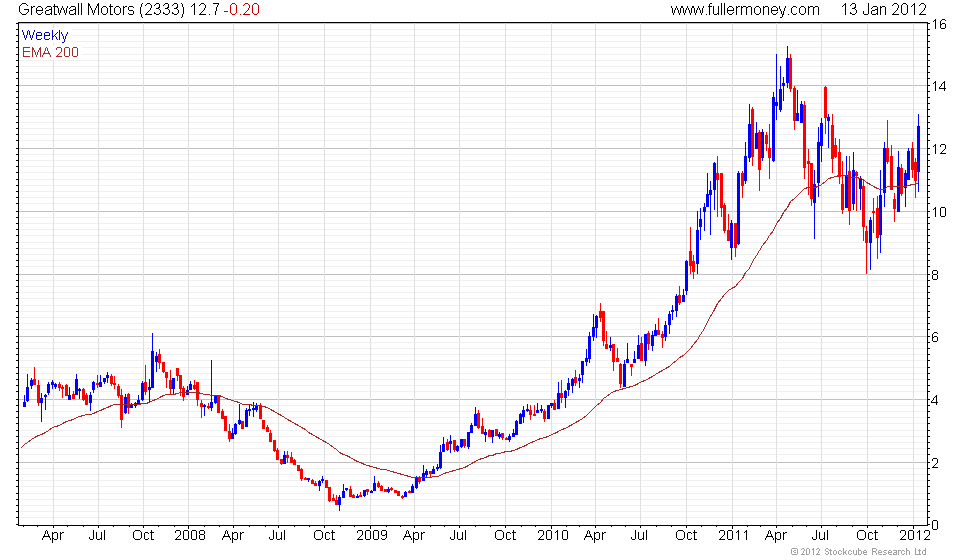Click the first Apr label before 2008
Viewport: 980px width, 560px height.
[x=53, y=536]
